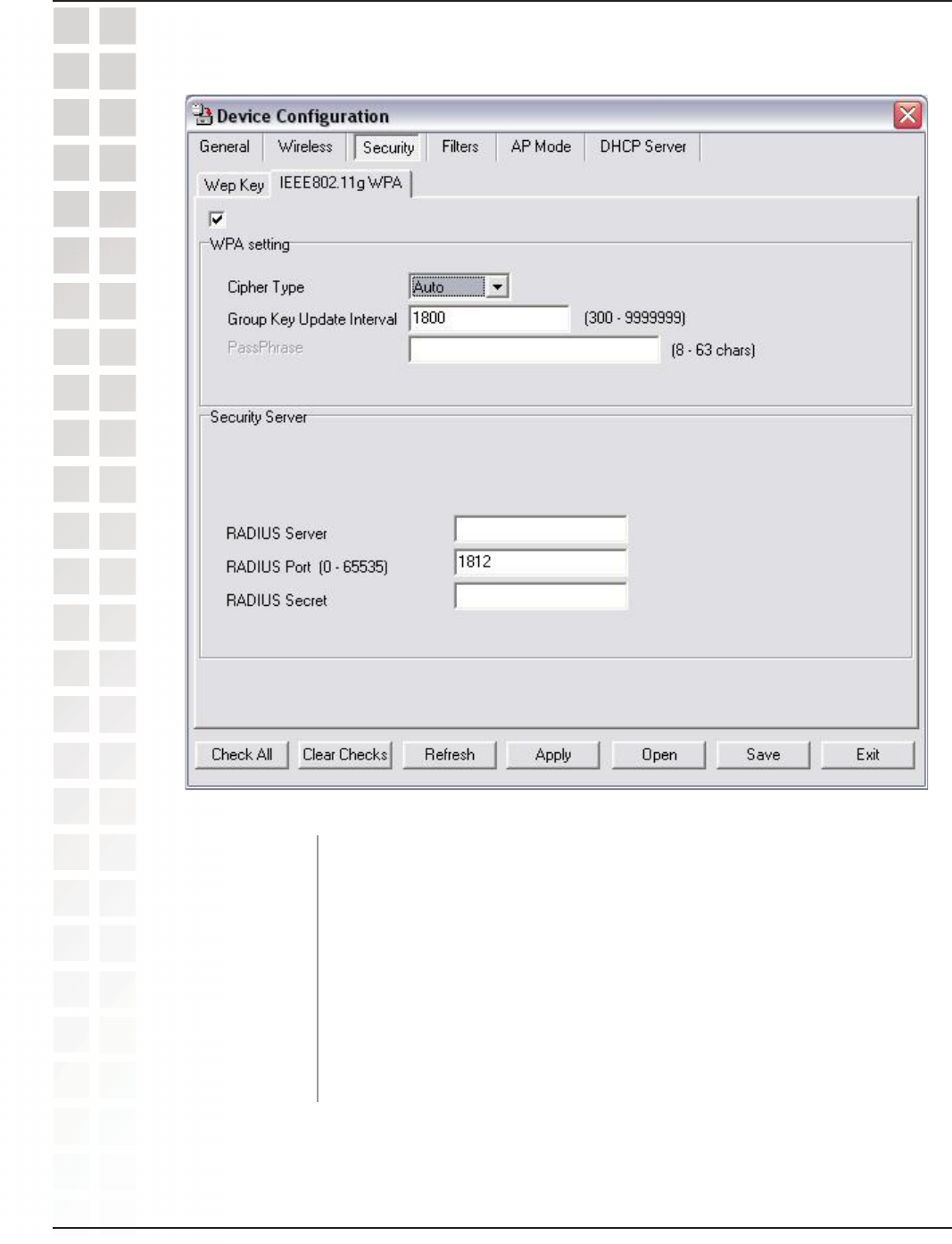Close the Device Configuration window
The width and height of the screenshot is (952, 1244).
click(907, 115)
